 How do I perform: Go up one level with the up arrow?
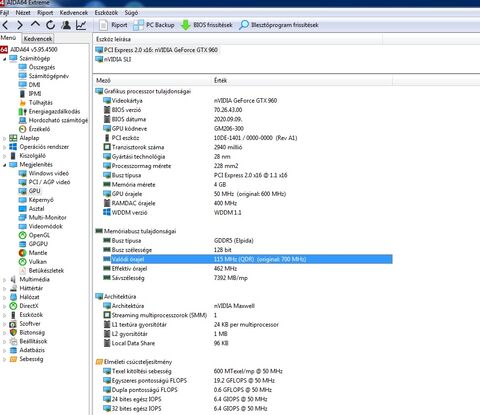[x=35, y=24]
